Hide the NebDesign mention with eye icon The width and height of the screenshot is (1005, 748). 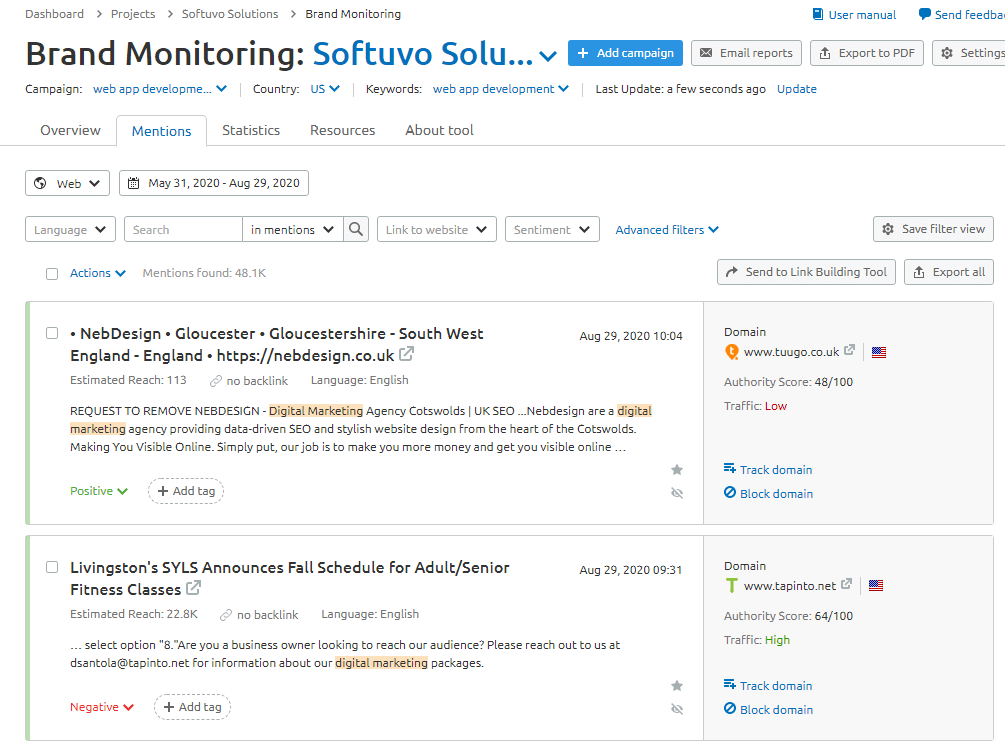click(x=677, y=493)
